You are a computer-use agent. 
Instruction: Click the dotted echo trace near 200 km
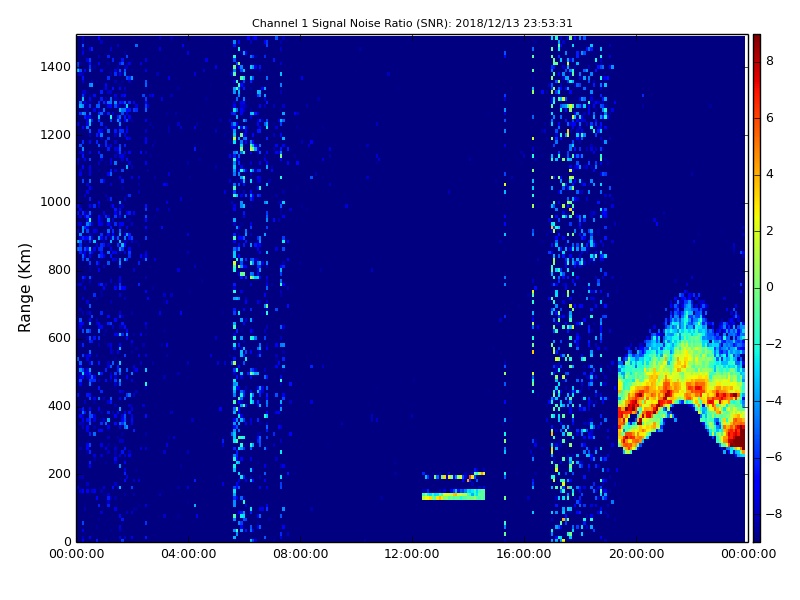point(453,476)
